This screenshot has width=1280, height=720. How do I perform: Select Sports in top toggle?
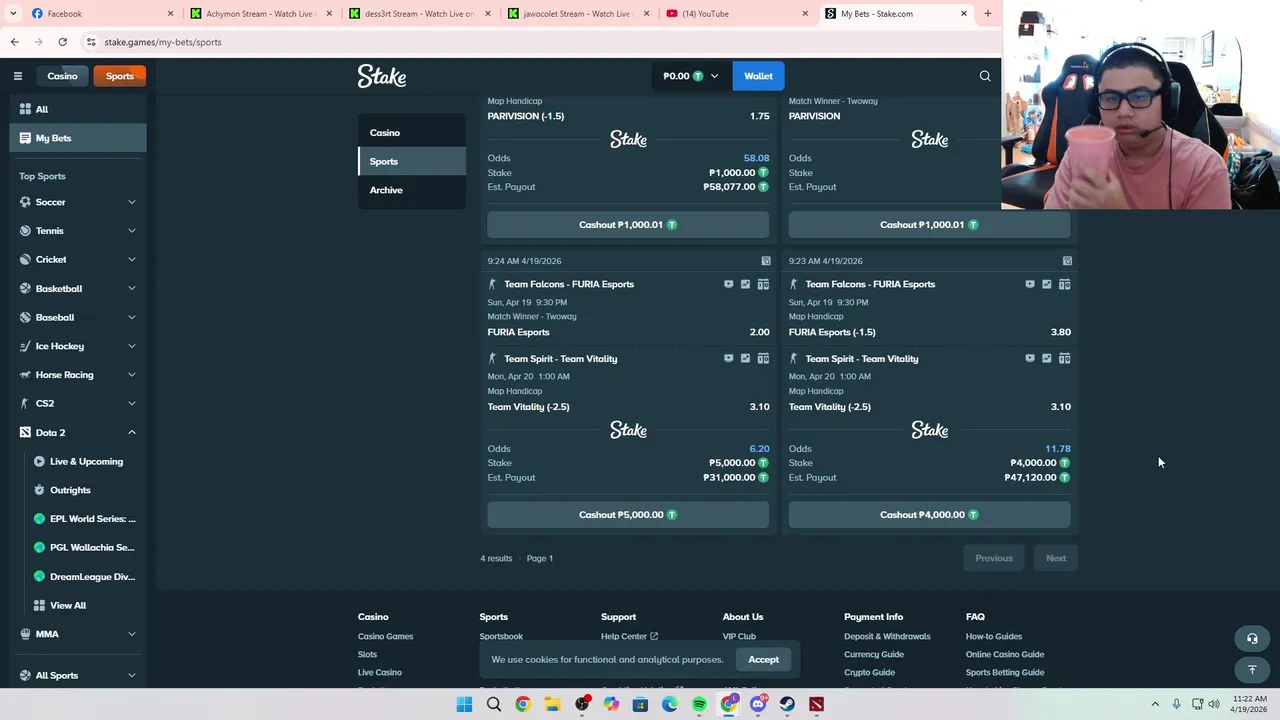120,76
